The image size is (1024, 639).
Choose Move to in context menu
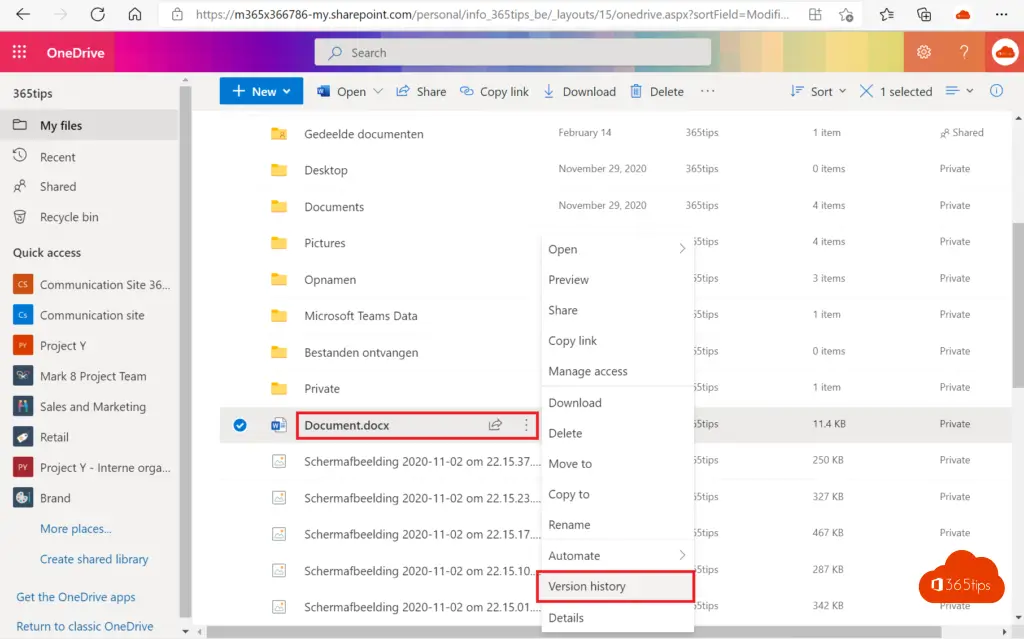[x=617, y=464]
